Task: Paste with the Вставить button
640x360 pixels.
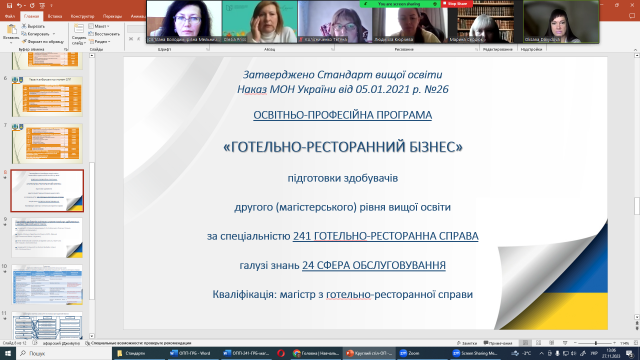Action: 11,33
